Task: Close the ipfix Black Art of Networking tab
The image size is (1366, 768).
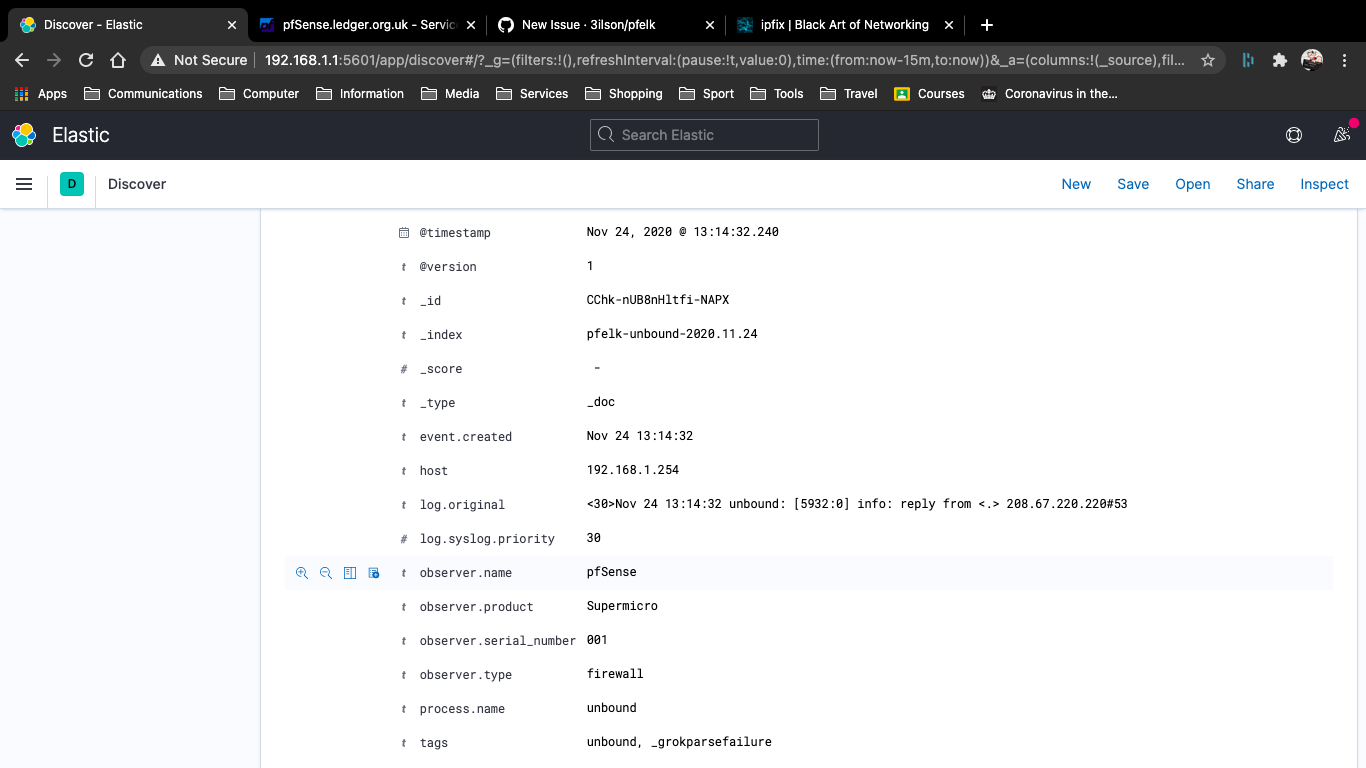Action: coord(949,25)
